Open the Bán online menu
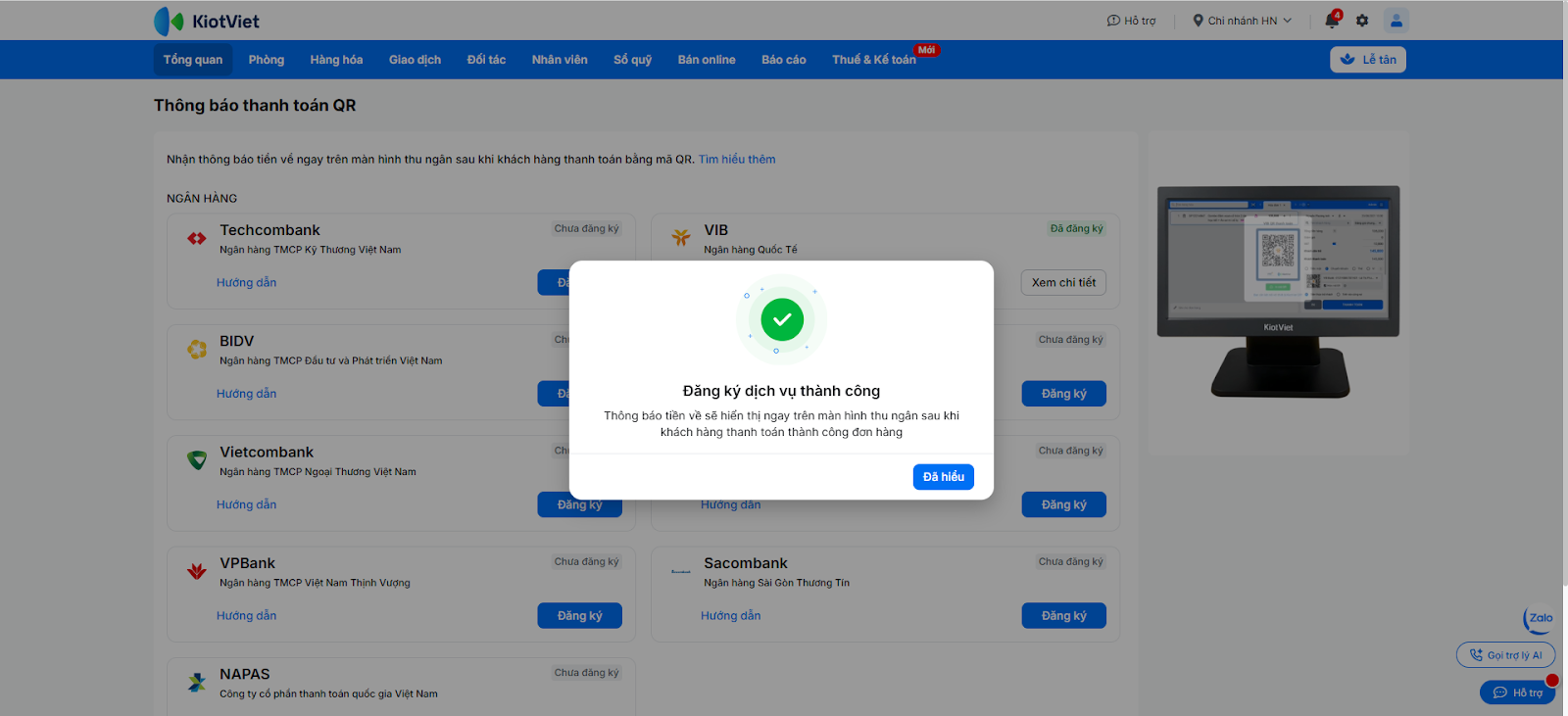Image resolution: width=1568 pixels, height=716 pixels. 707,60
